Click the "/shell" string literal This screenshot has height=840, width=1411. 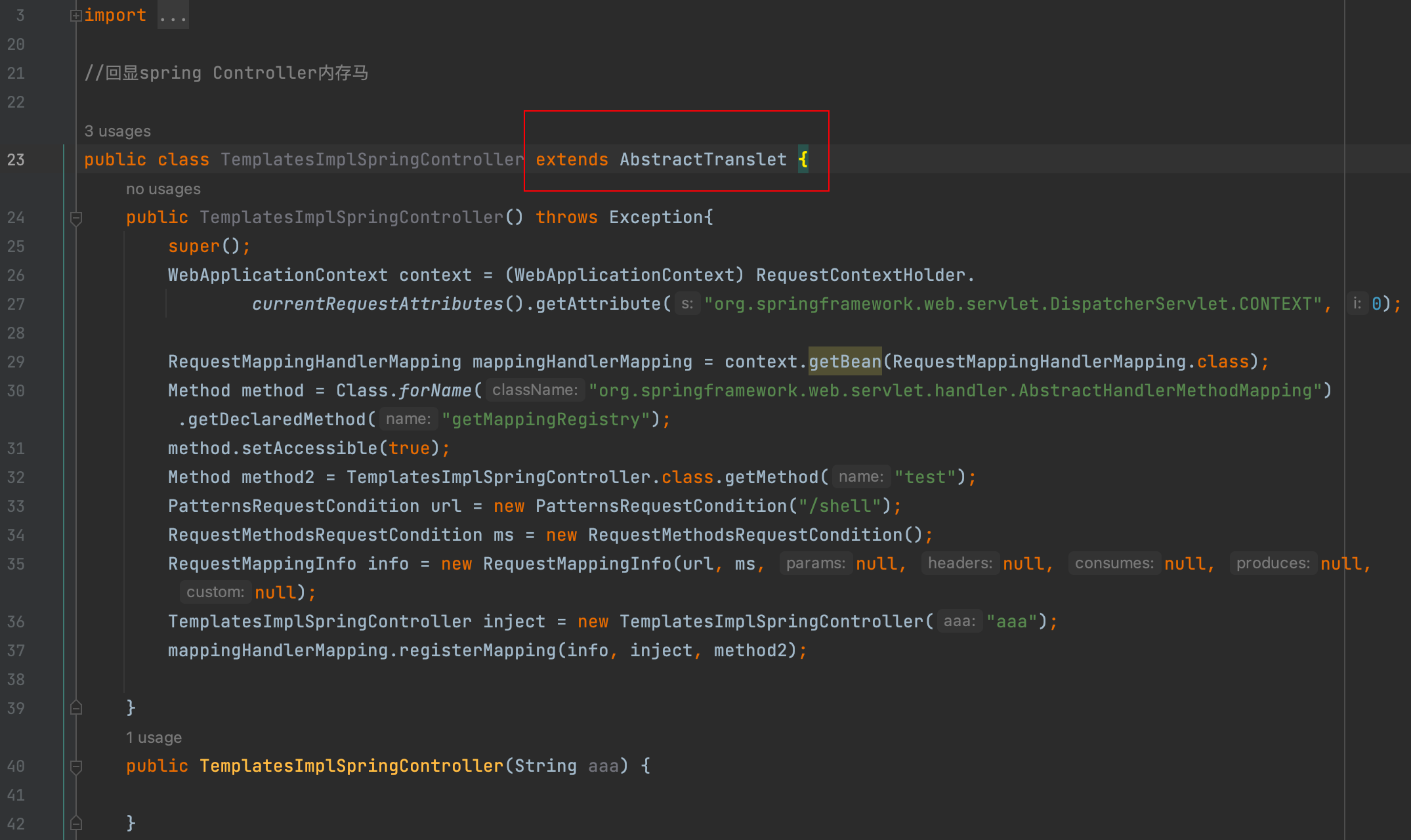point(839,506)
